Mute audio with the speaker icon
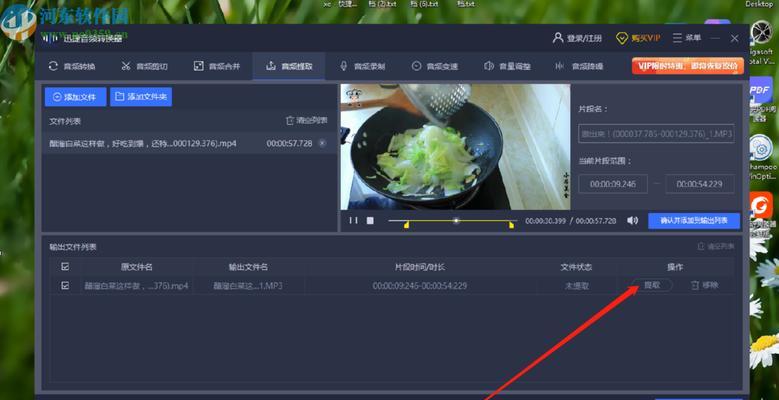 tap(632, 220)
